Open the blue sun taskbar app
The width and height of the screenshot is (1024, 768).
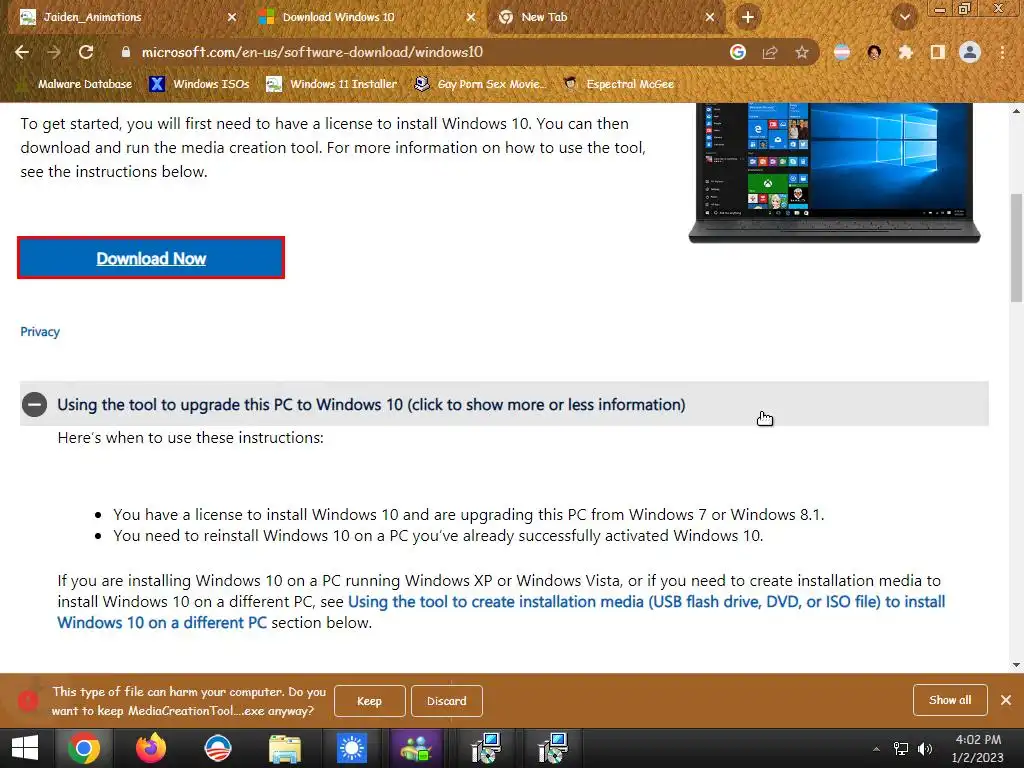[352, 748]
